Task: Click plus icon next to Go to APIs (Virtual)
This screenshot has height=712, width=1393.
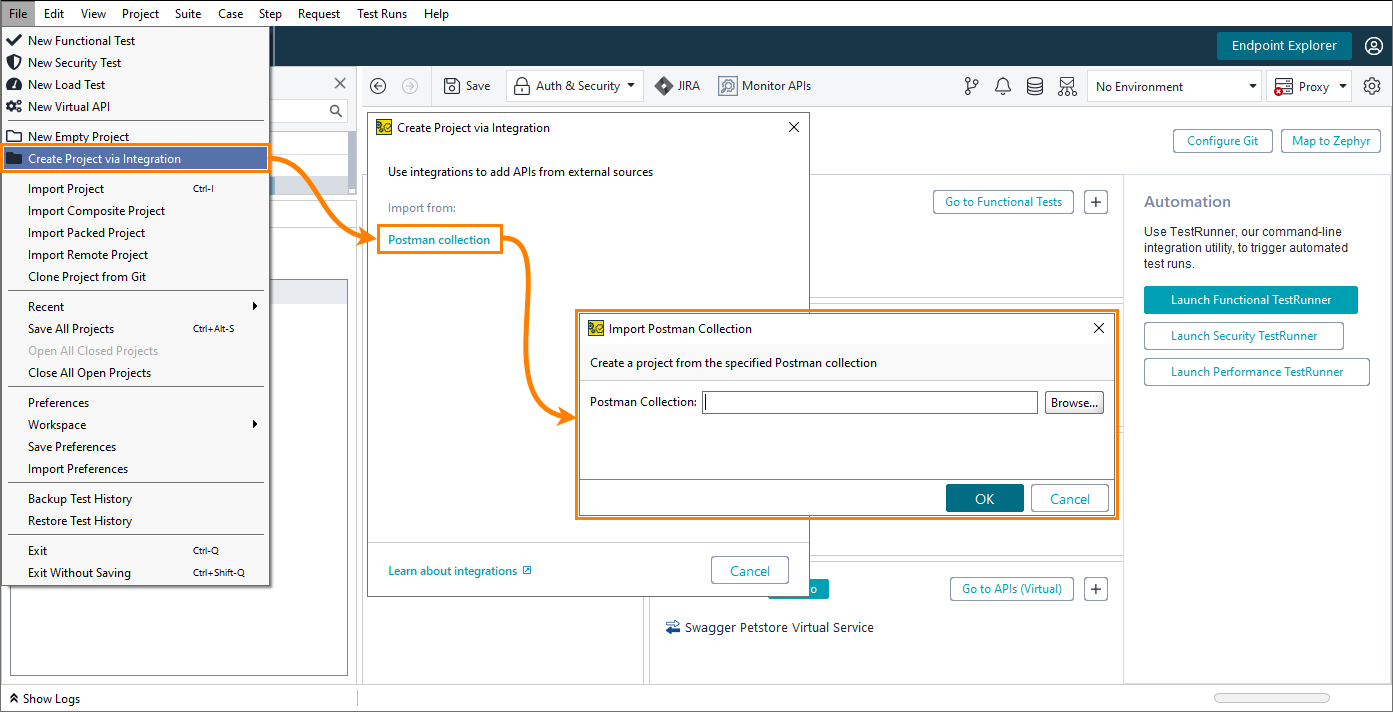Action: pyautogui.click(x=1096, y=589)
